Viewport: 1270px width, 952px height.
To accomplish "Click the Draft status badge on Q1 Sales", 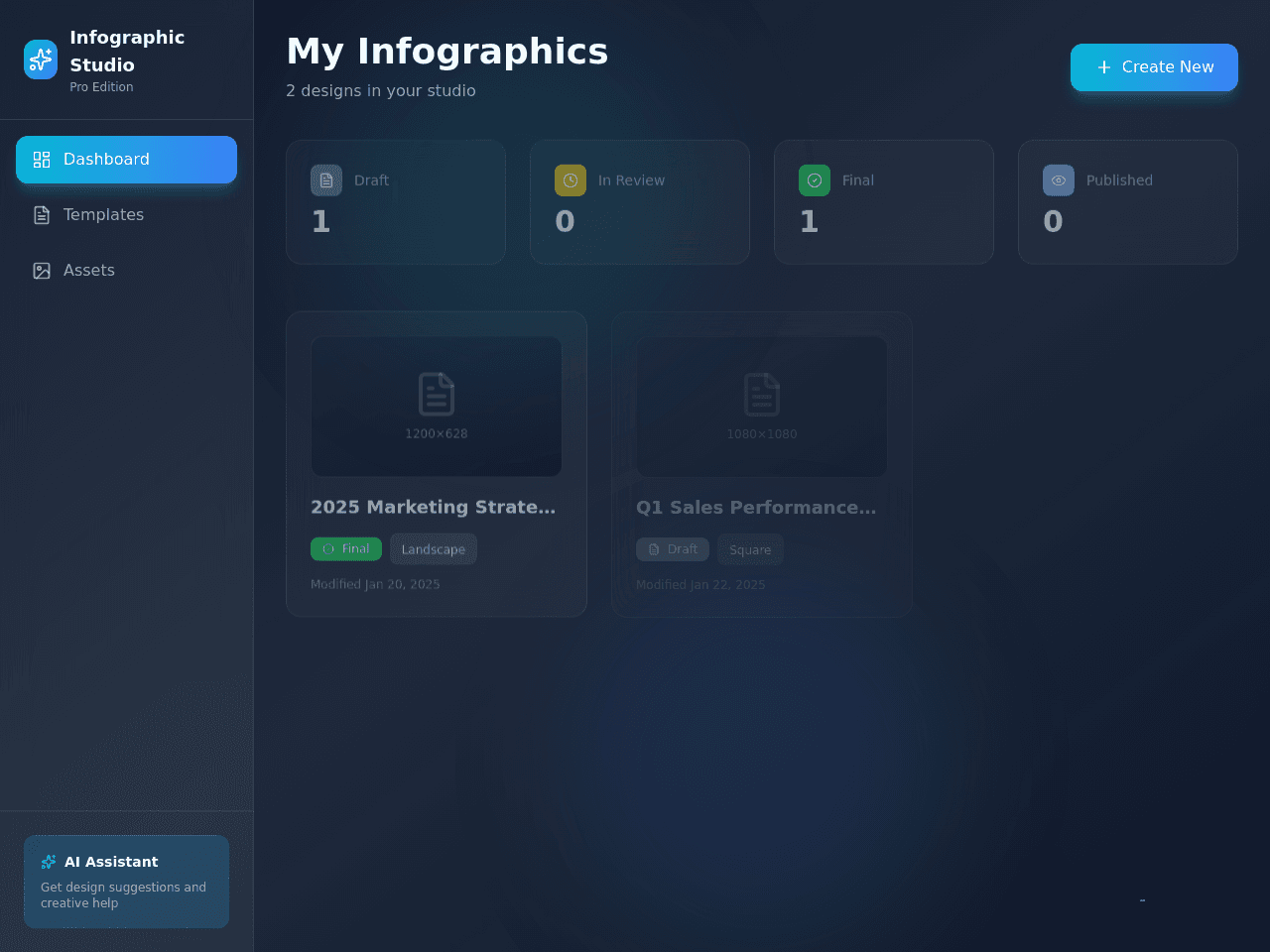I will [x=673, y=549].
